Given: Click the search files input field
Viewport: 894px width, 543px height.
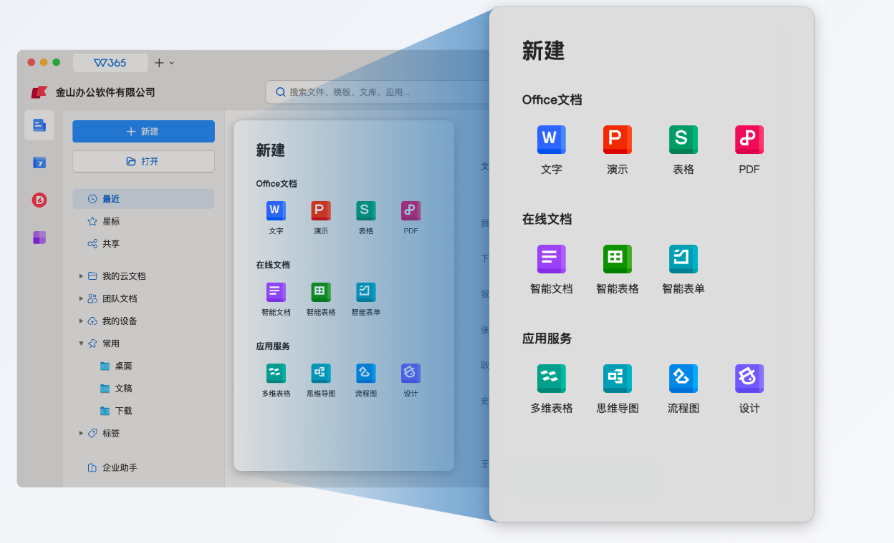Looking at the screenshot, I should [378, 92].
